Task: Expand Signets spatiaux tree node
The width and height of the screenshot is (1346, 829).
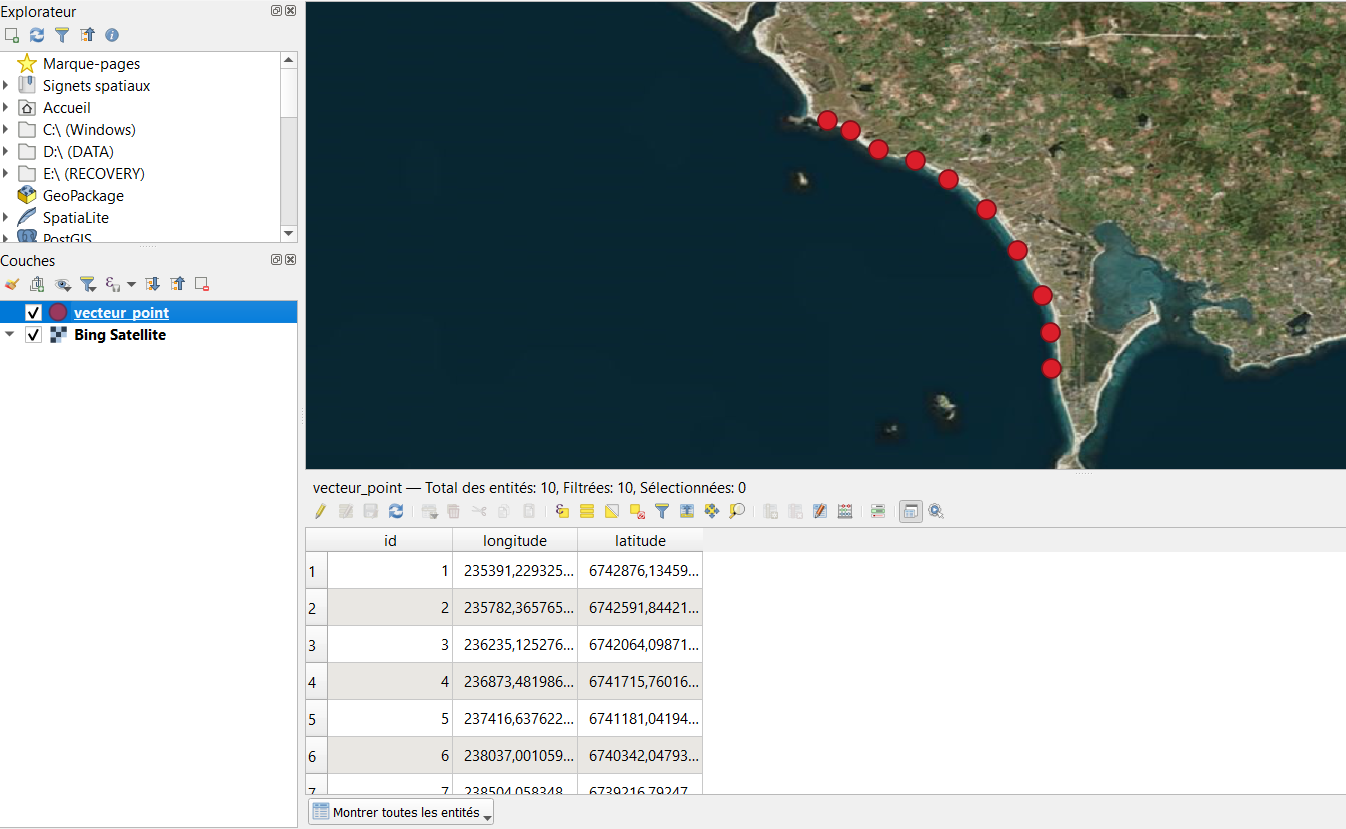Action: click(6, 86)
